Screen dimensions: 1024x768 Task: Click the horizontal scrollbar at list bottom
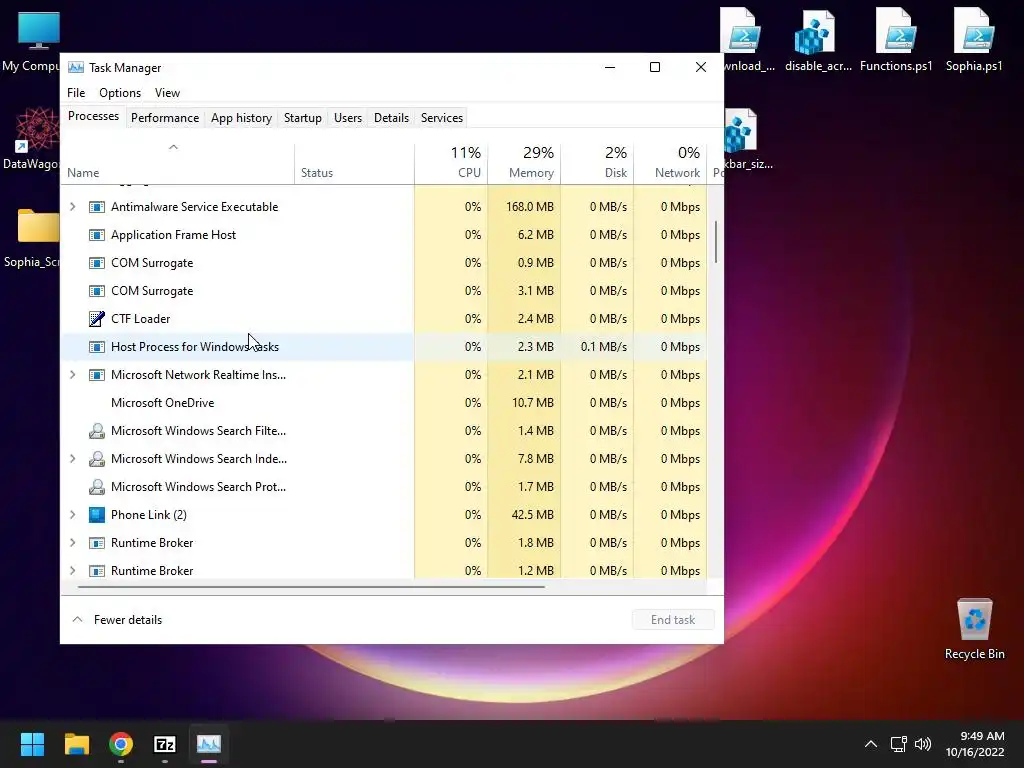pos(311,587)
